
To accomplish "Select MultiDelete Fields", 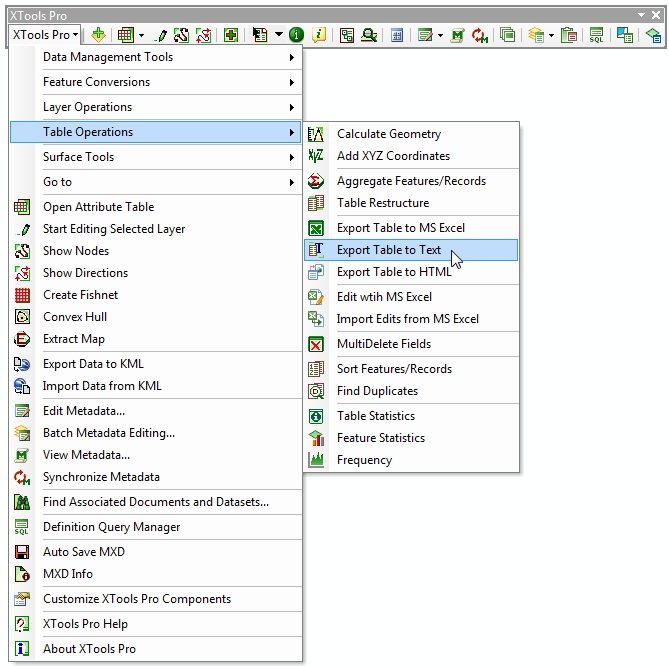I will click(411, 344).
